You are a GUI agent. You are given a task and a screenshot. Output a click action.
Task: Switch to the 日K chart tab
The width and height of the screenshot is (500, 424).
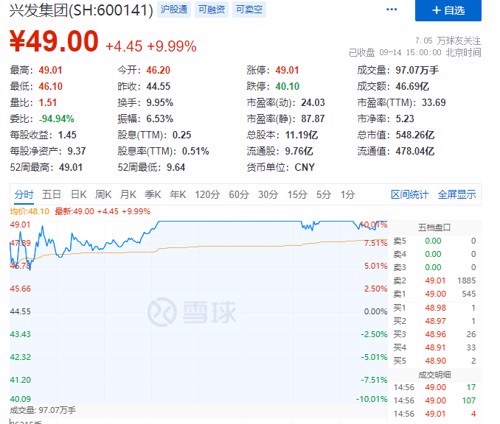coord(79,194)
